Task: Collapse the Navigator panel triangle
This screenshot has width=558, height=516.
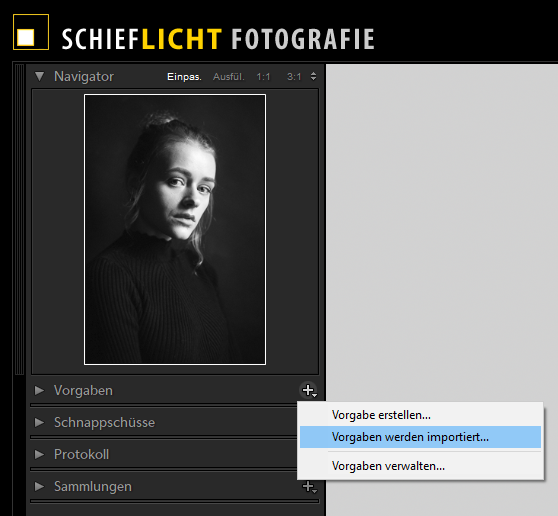Action: coord(39,76)
